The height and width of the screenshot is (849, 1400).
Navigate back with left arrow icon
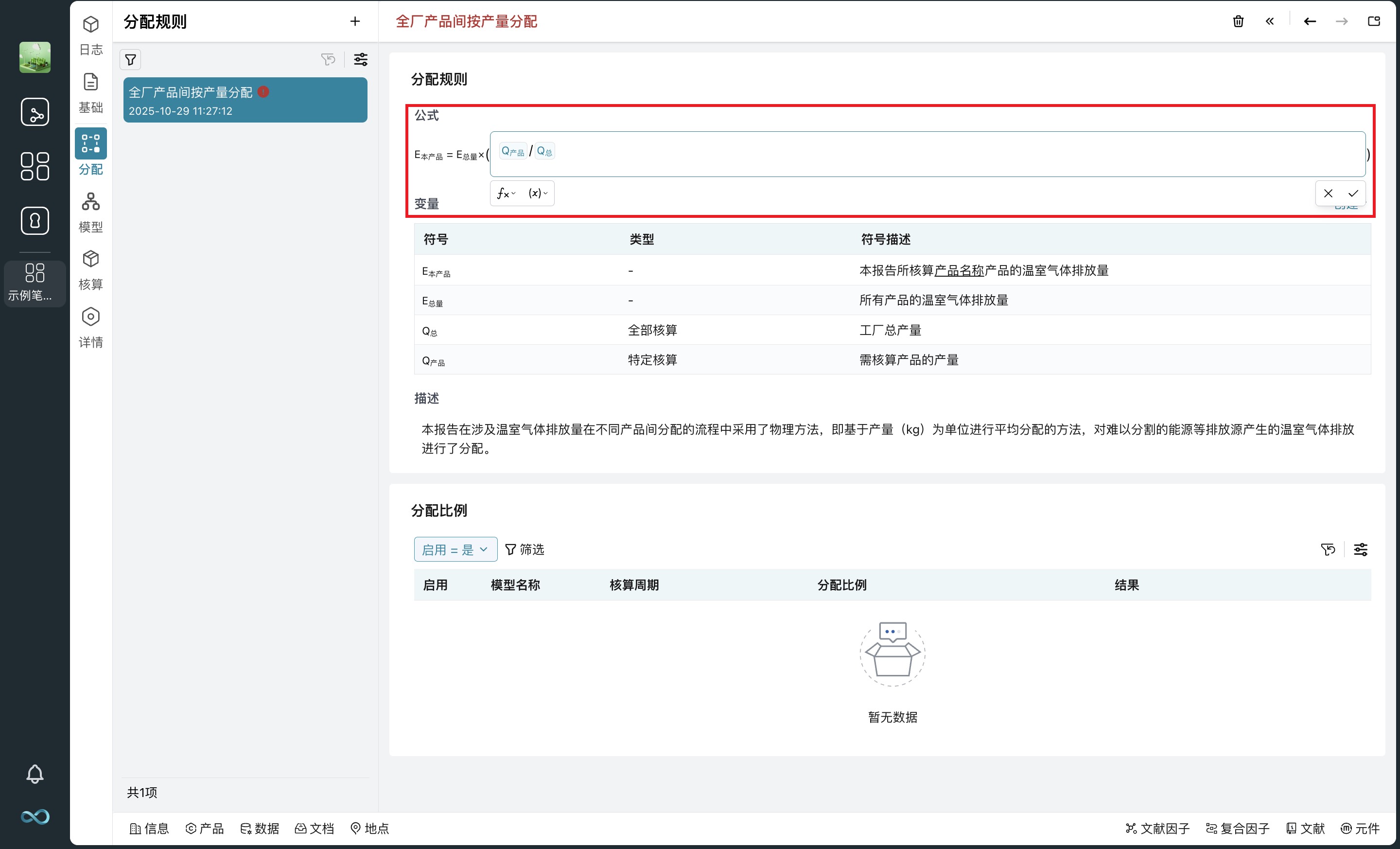1310,21
